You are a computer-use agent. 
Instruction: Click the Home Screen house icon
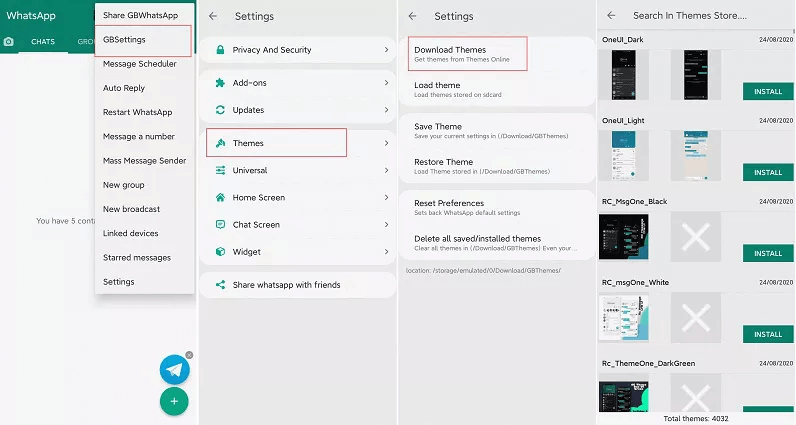(x=220, y=198)
